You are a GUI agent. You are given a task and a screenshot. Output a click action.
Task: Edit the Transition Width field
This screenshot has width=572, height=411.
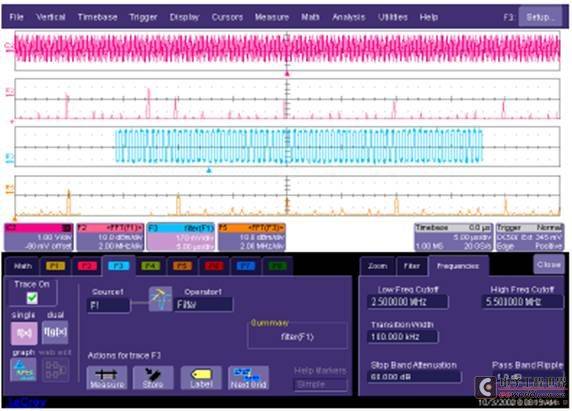[x=403, y=337]
